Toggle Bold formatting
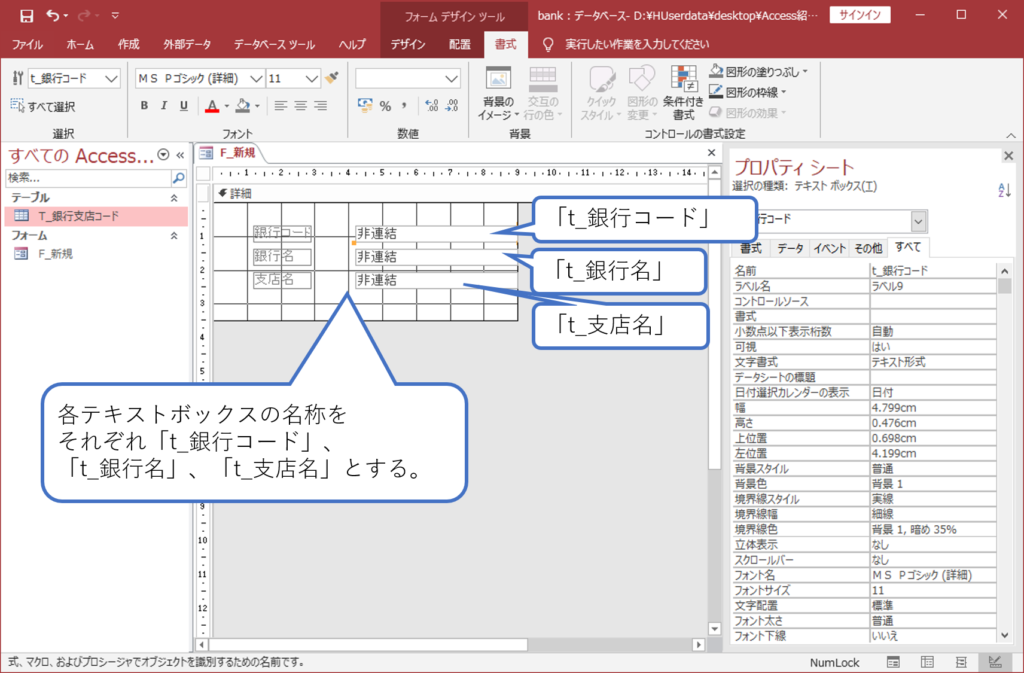Screen dimensions: 1024x673 [144, 106]
